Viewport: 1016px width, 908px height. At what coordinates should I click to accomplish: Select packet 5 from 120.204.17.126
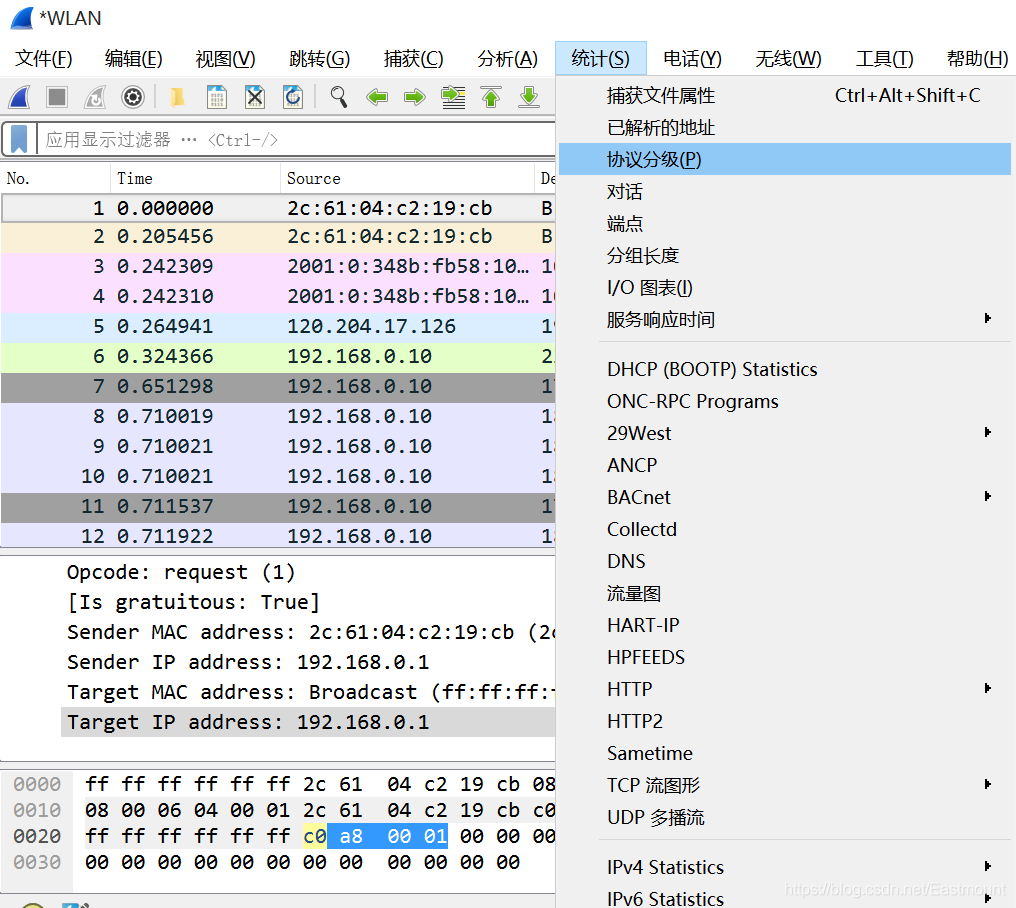click(278, 326)
